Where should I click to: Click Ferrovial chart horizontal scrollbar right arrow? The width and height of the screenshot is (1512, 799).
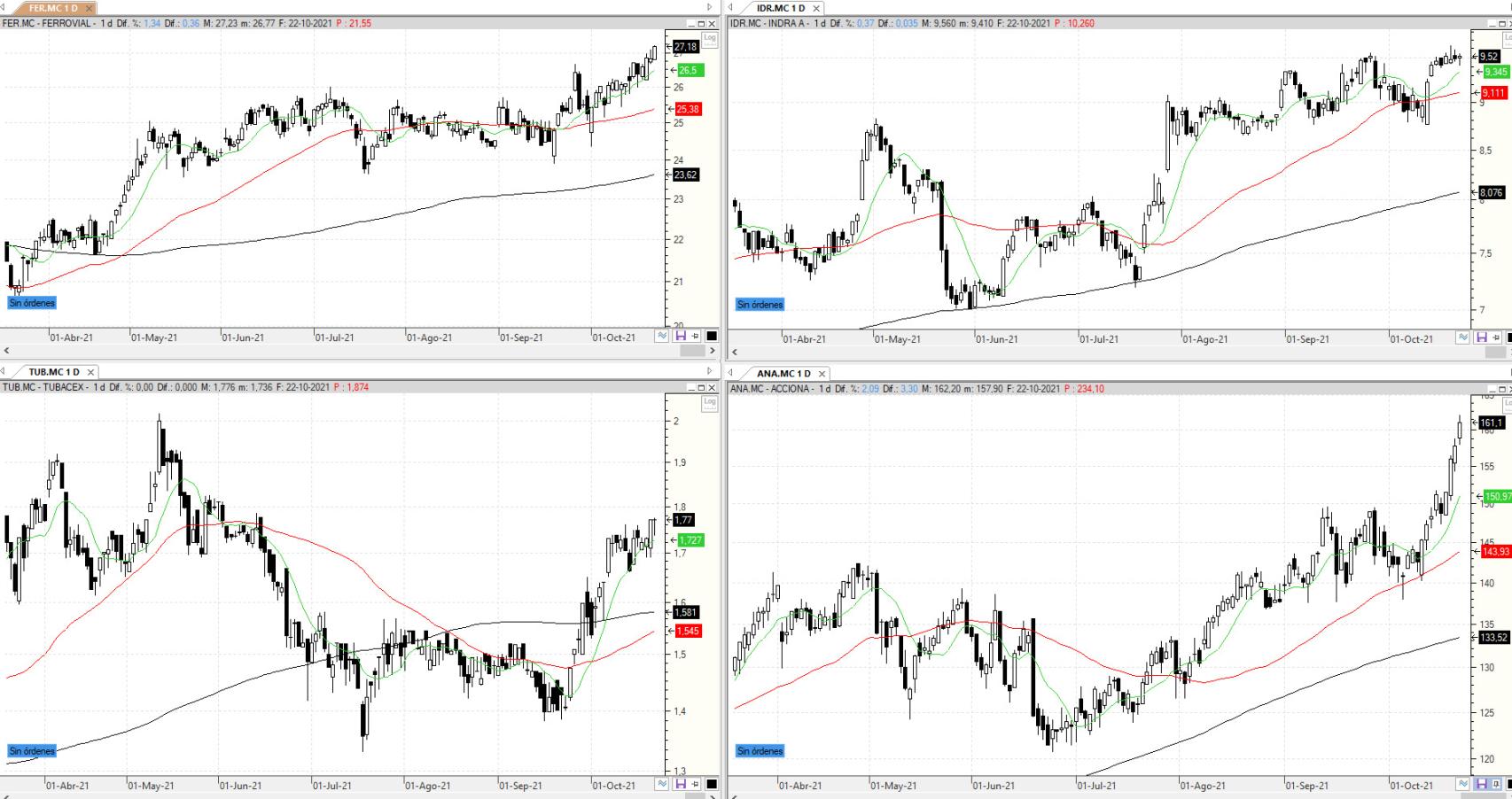click(712, 351)
